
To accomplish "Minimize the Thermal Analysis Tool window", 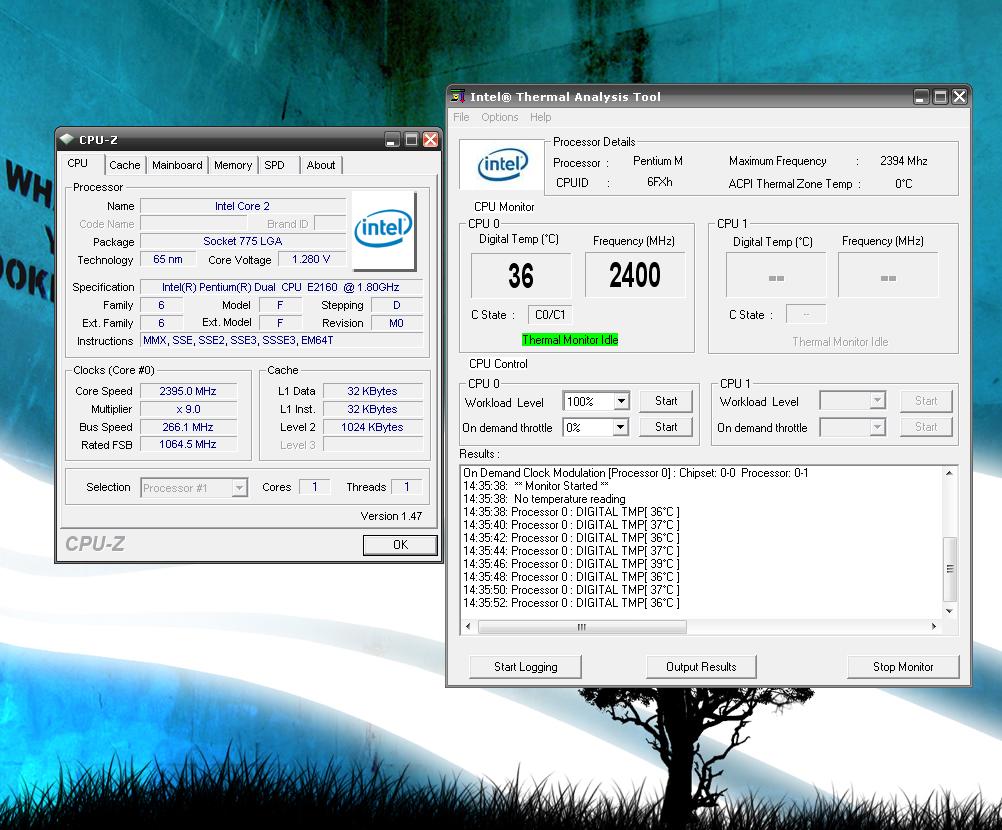I will coord(921,96).
